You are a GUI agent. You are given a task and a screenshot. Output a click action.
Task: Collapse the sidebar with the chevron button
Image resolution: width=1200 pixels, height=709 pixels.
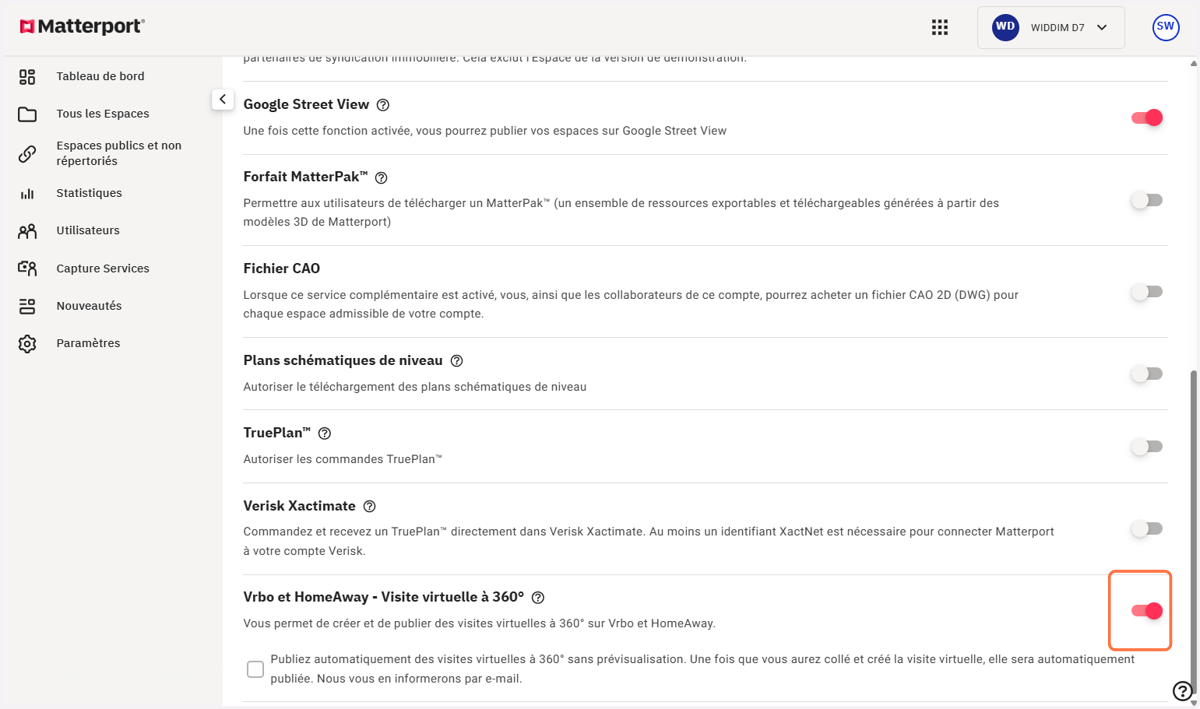point(222,100)
